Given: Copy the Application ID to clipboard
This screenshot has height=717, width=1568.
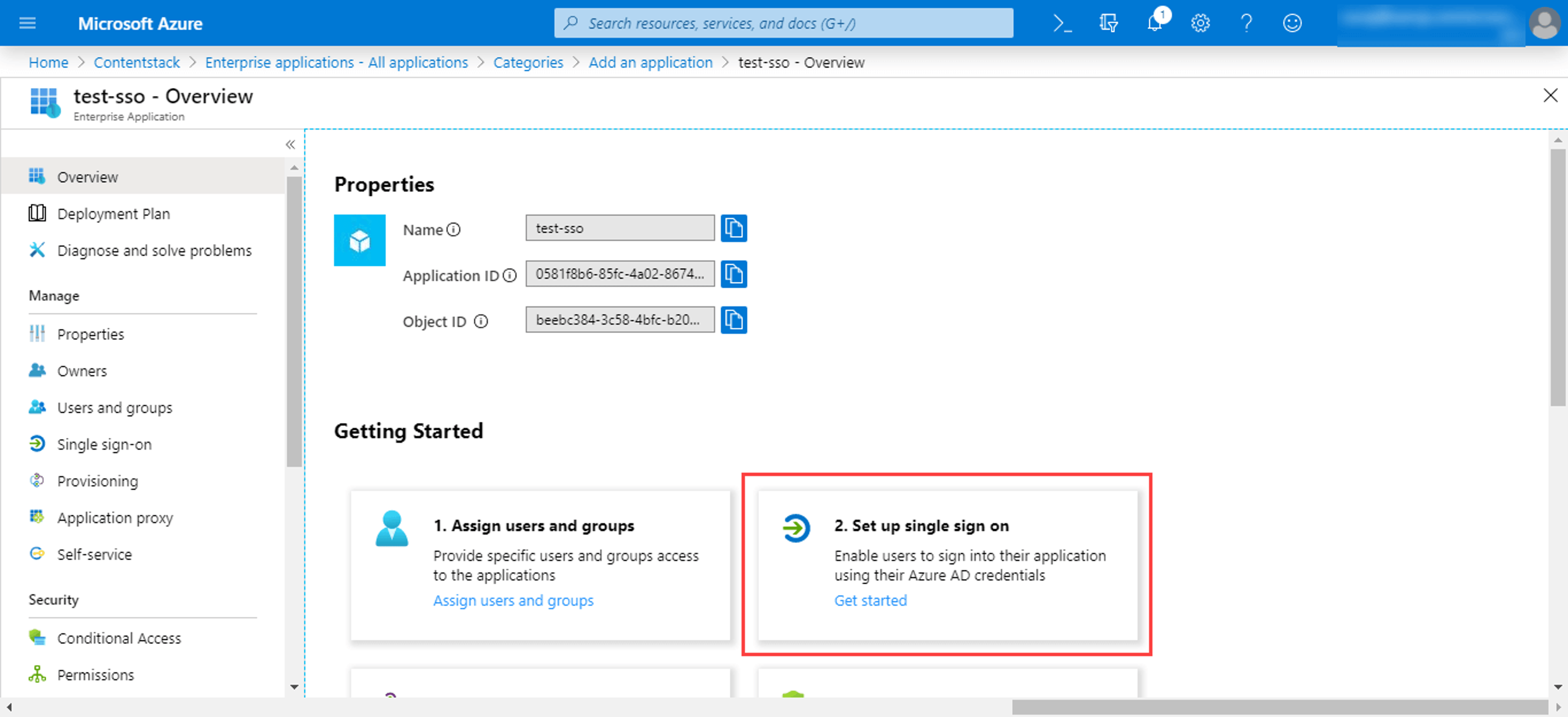Looking at the screenshot, I should pos(733,274).
